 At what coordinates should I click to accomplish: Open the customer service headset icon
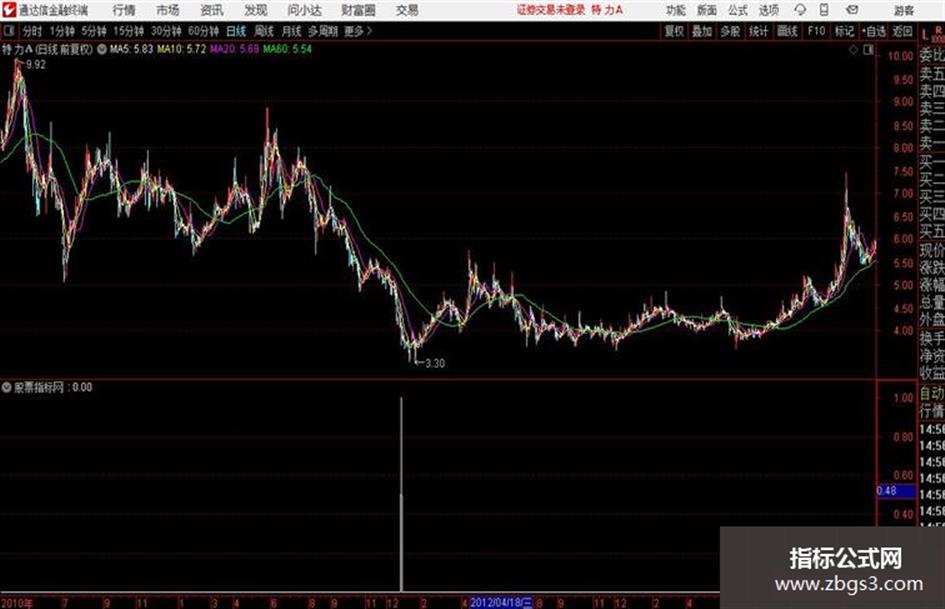point(800,10)
